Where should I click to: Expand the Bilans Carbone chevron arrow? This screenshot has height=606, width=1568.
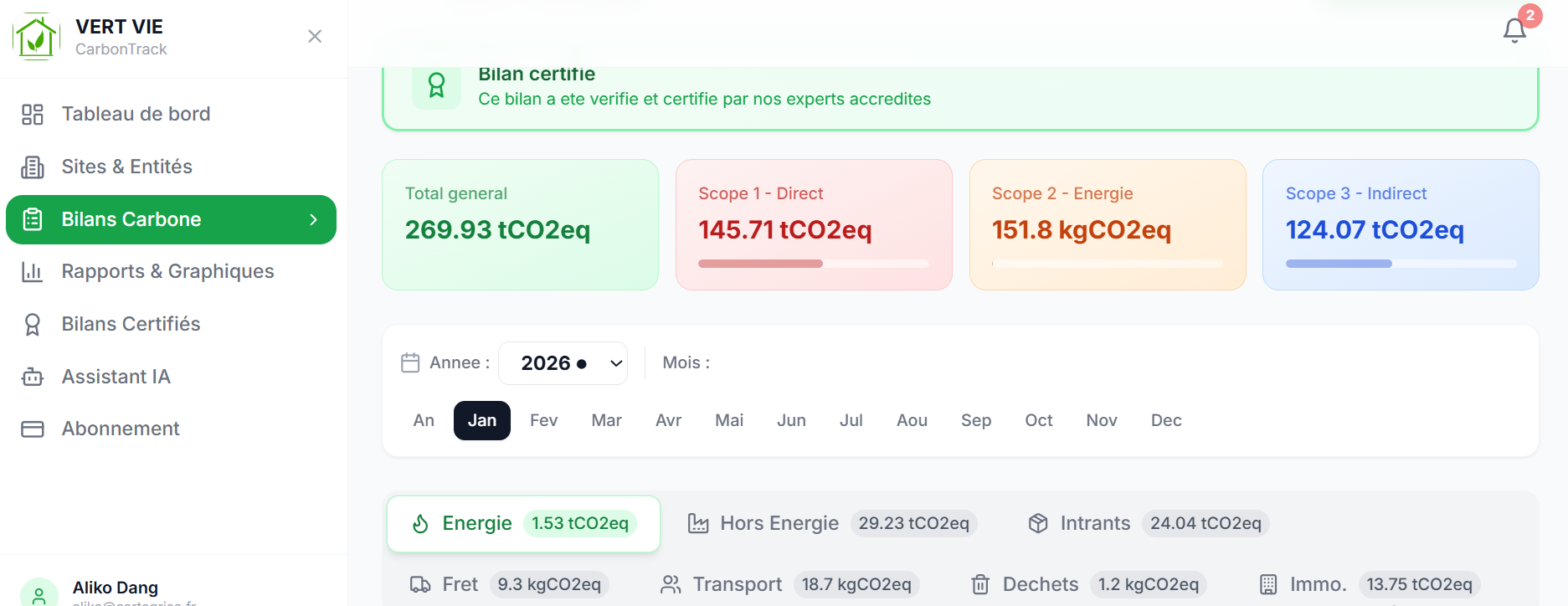[314, 219]
